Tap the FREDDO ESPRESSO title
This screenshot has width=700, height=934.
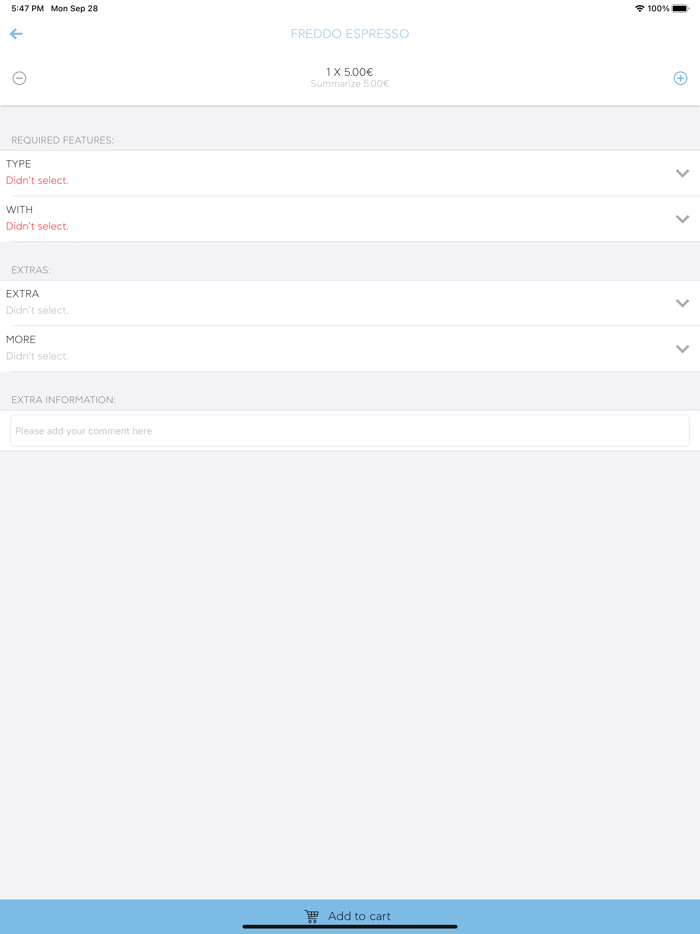click(349, 34)
